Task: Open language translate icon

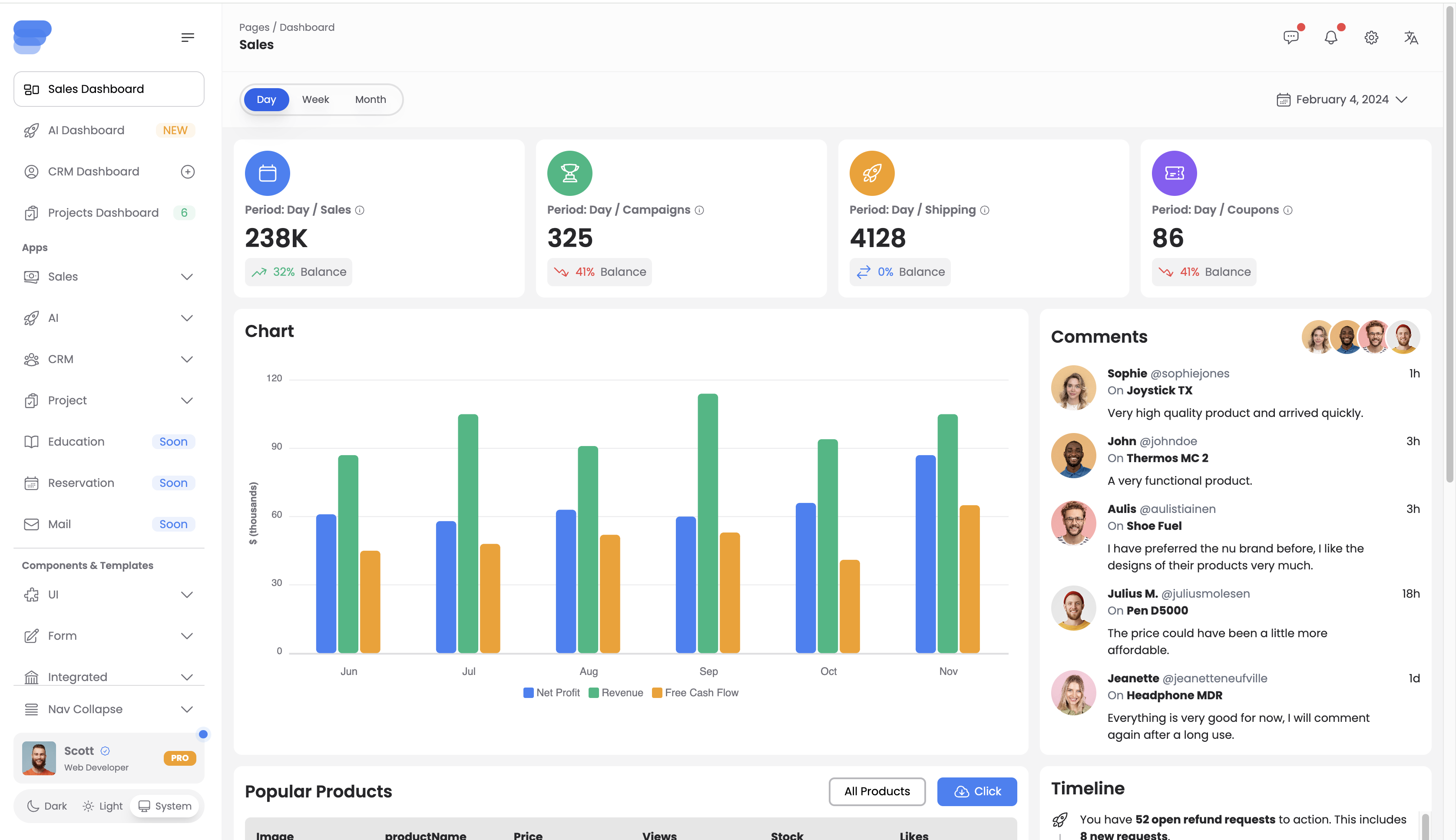Action: pyautogui.click(x=1411, y=37)
